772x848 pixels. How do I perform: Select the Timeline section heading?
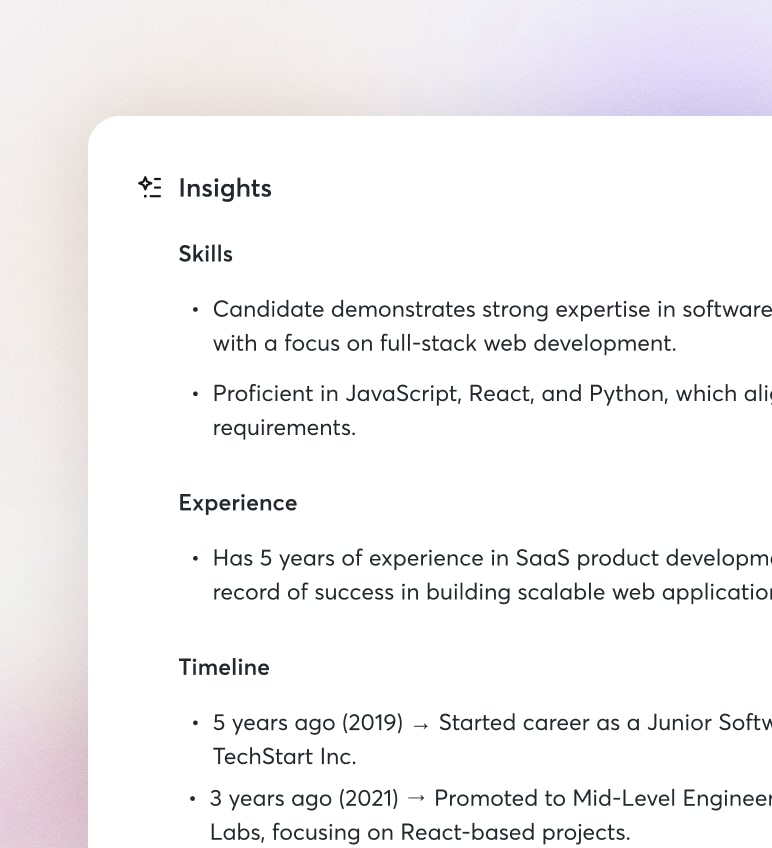point(224,667)
